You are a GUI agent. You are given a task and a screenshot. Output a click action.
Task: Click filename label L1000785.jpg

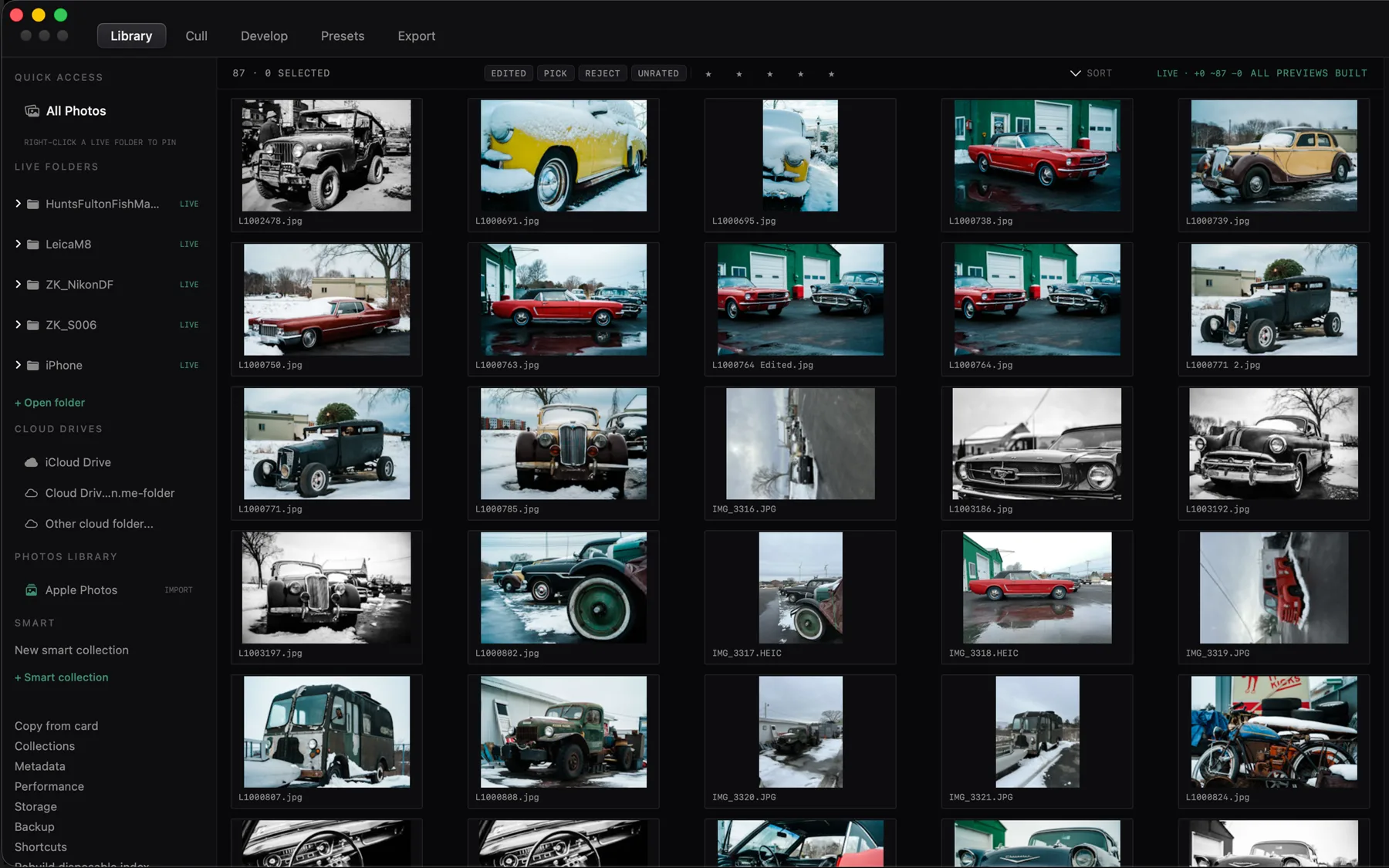[507, 509]
